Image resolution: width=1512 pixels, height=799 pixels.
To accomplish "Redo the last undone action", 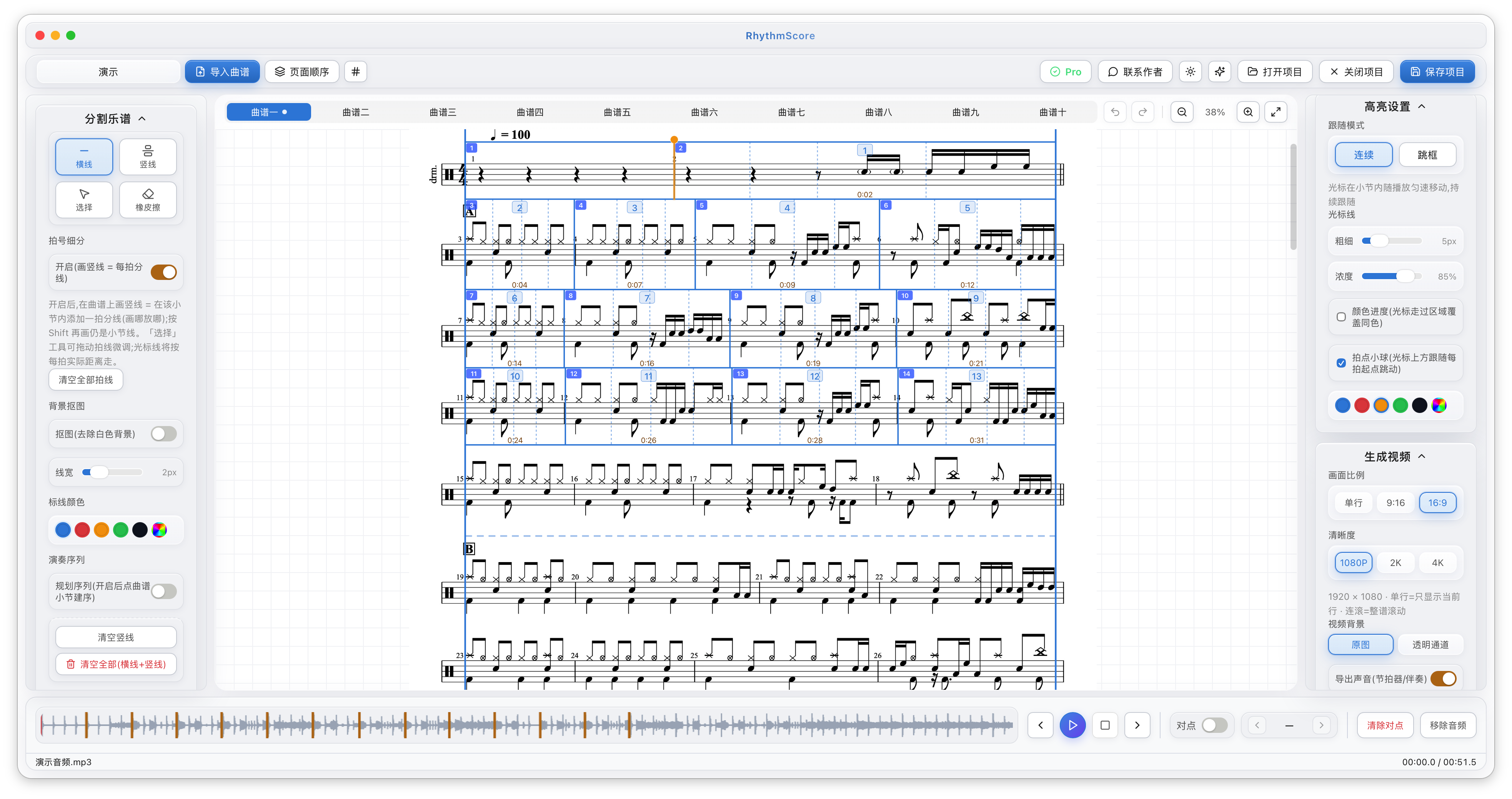I will tap(1143, 112).
